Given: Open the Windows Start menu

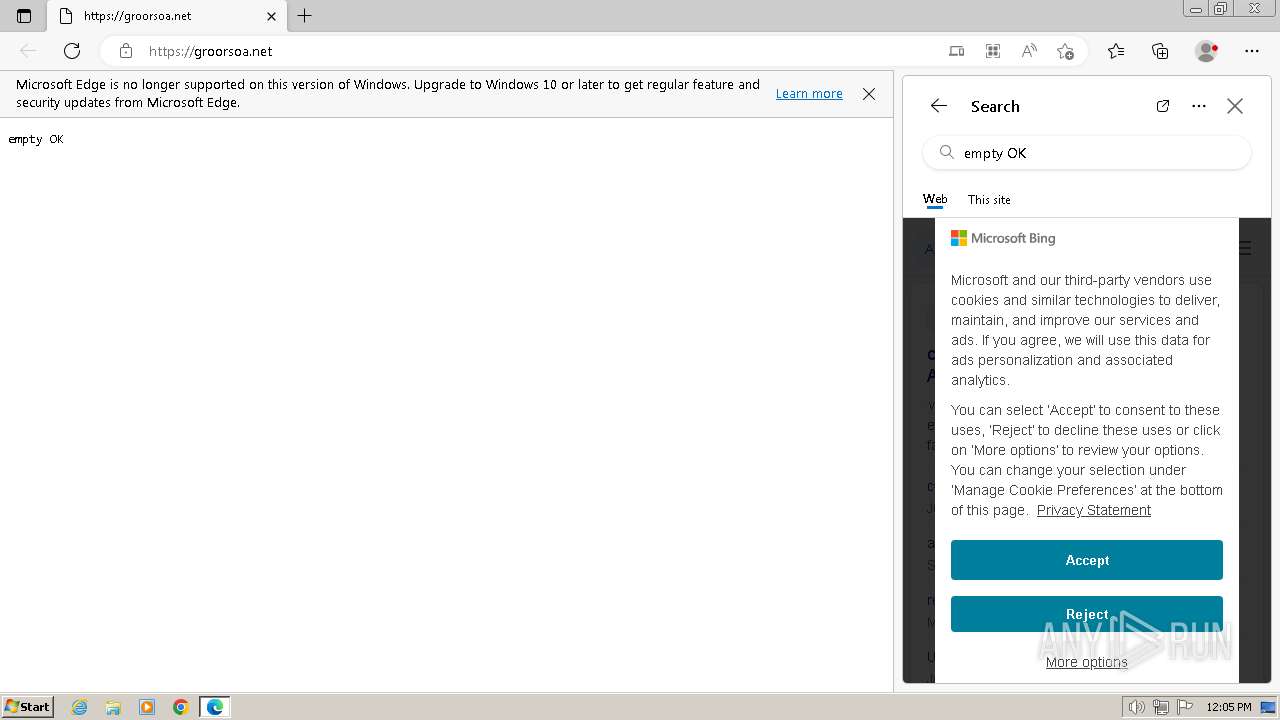Looking at the screenshot, I should pyautogui.click(x=28, y=706).
